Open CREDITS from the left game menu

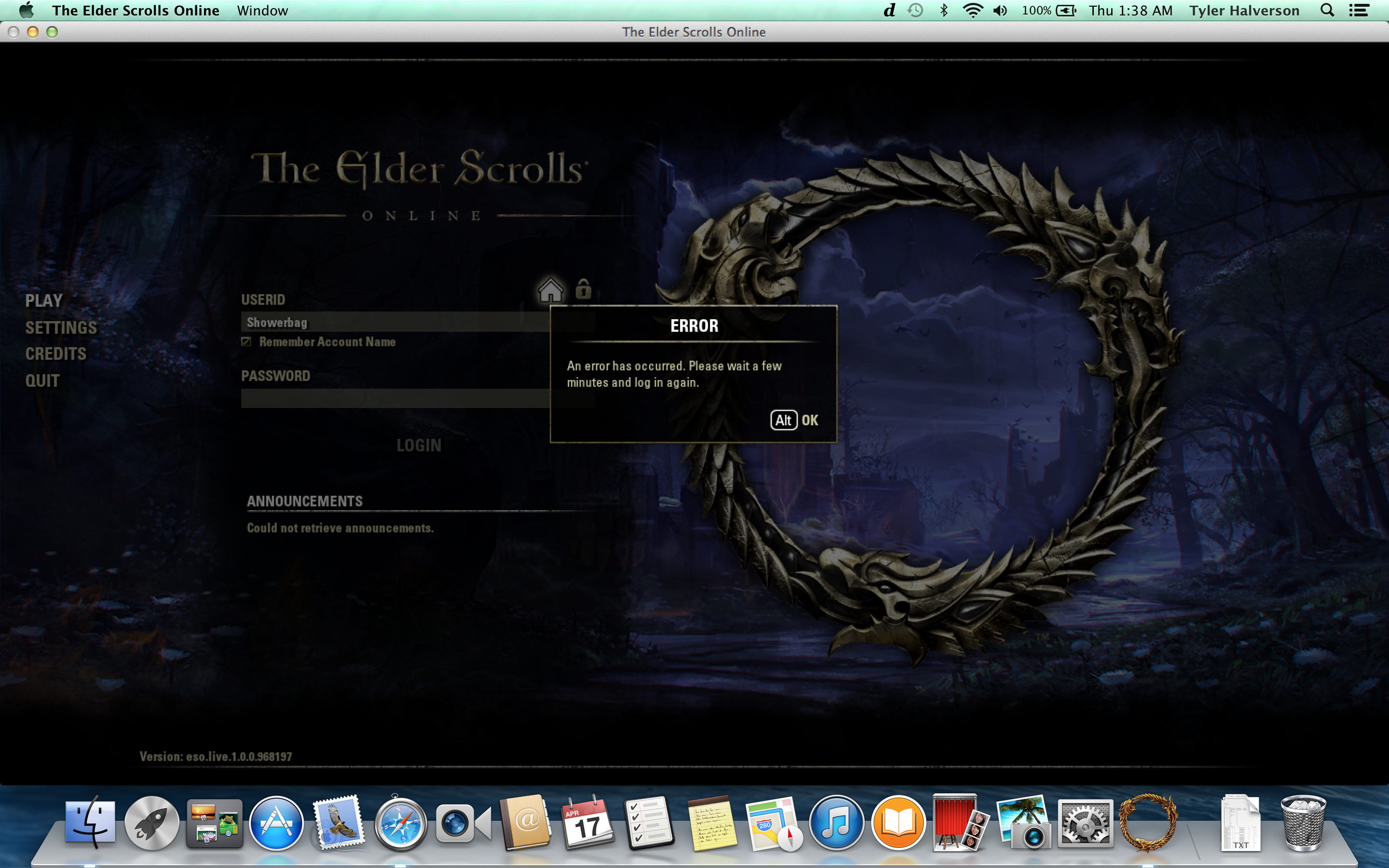pyautogui.click(x=55, y=353)
